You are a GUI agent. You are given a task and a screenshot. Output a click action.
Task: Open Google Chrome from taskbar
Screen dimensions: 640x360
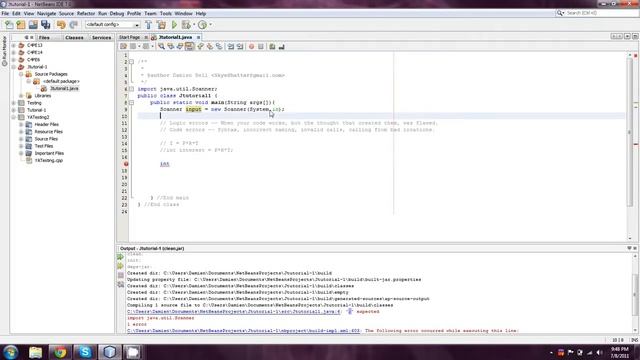click(60, 352)
